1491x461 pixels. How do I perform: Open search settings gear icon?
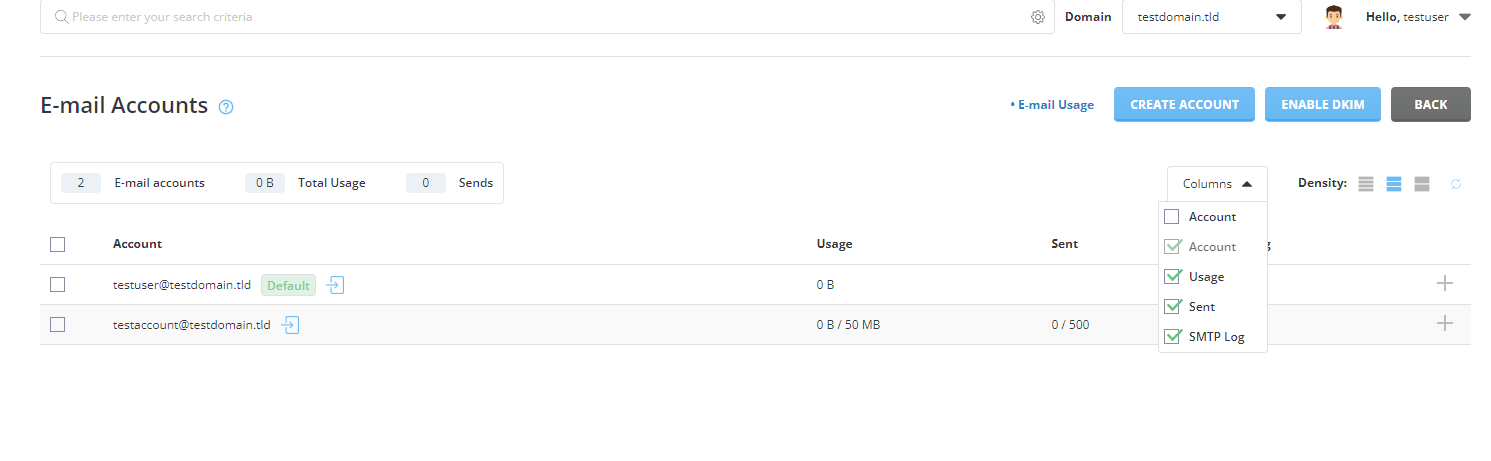(x=1038, y=17)
